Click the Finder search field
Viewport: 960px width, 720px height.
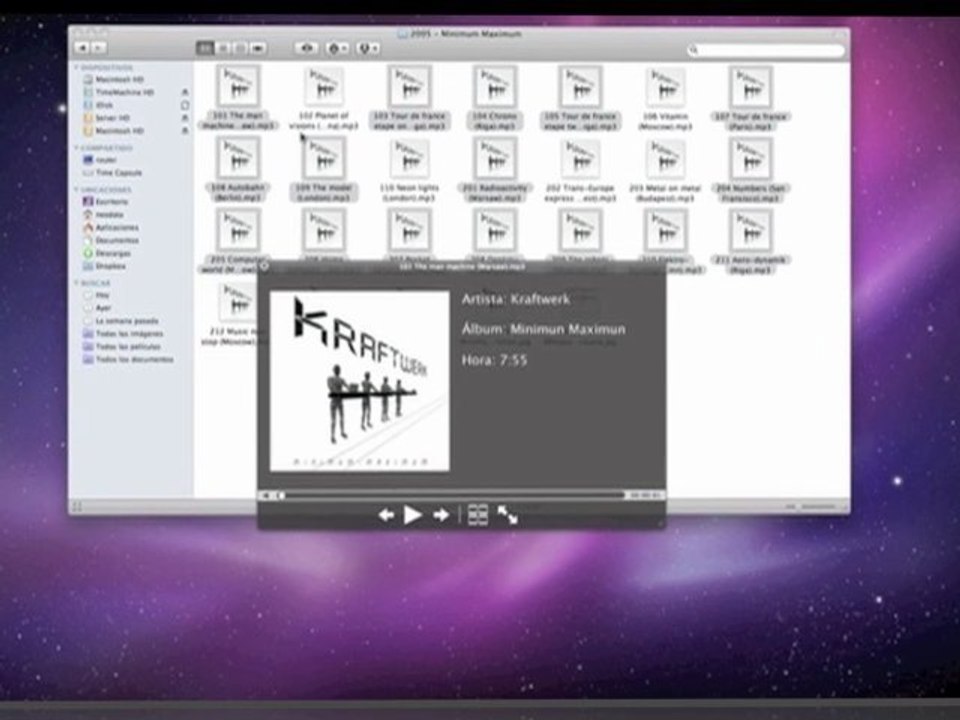tap(766, 50)
